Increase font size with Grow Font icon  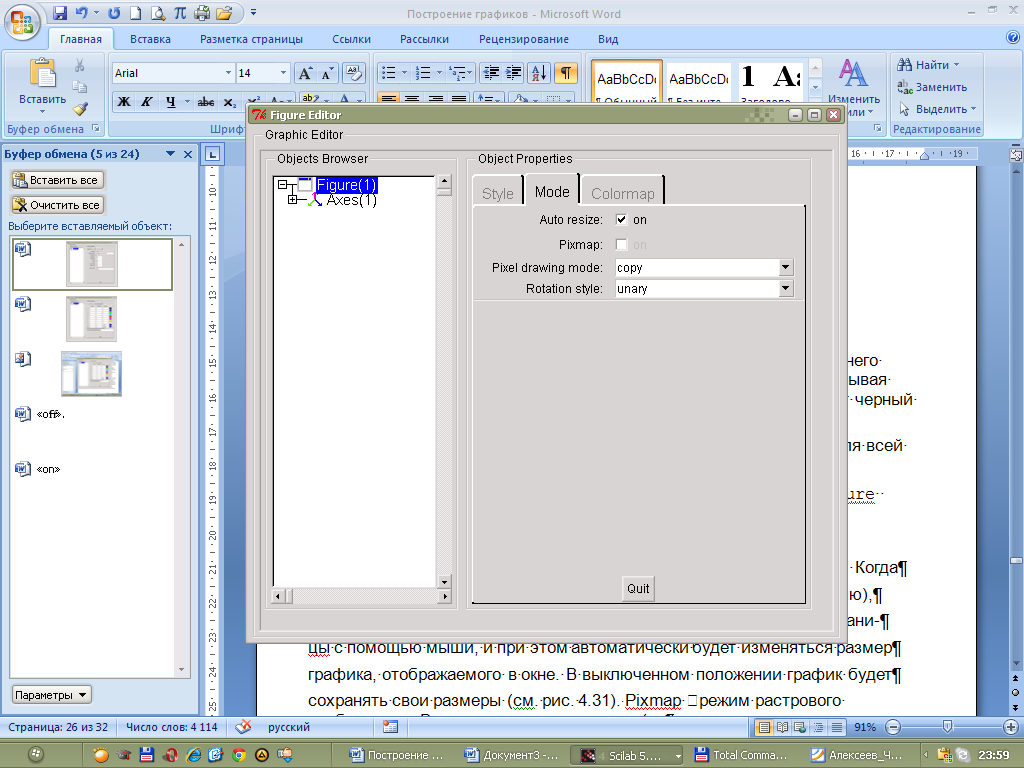click(305, 73)
